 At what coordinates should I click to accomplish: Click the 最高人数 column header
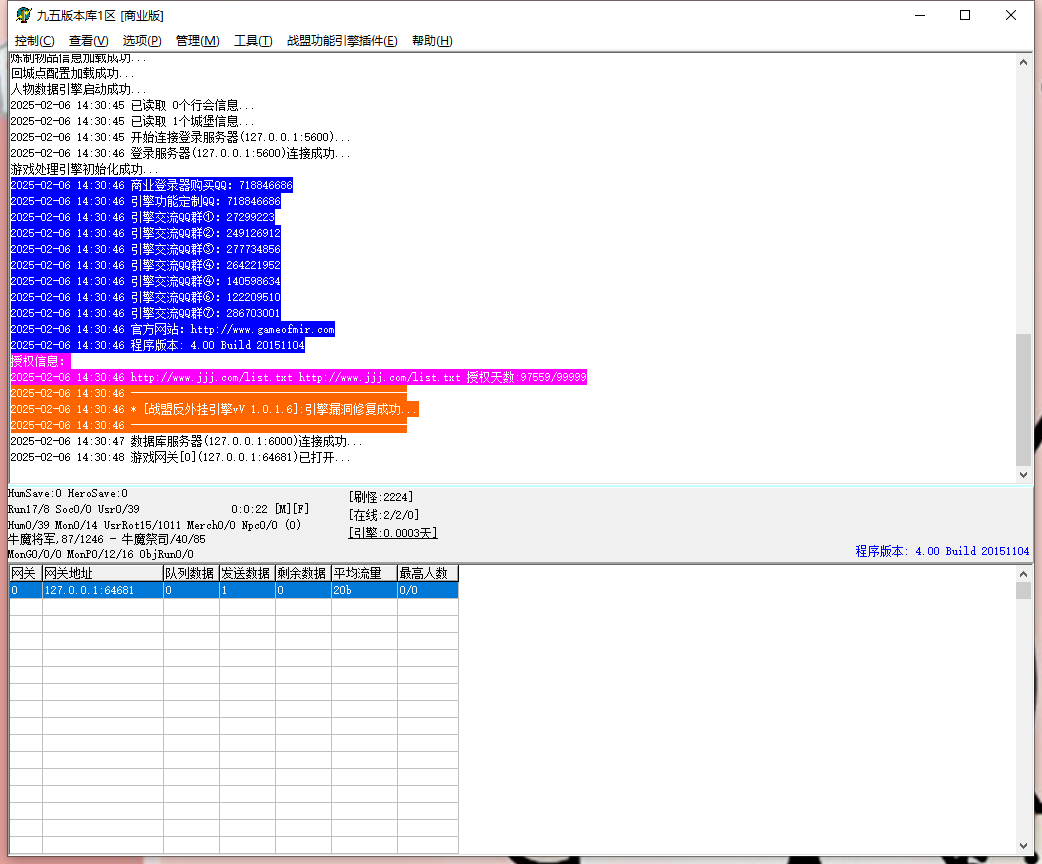pyautogui.click(x=428, y=573)
